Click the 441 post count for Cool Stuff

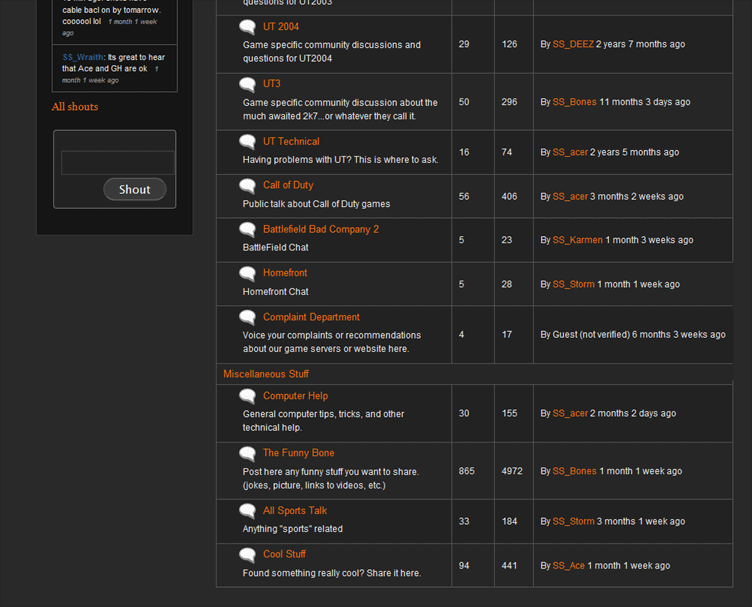pyautogui.click(x=509, y=566)
